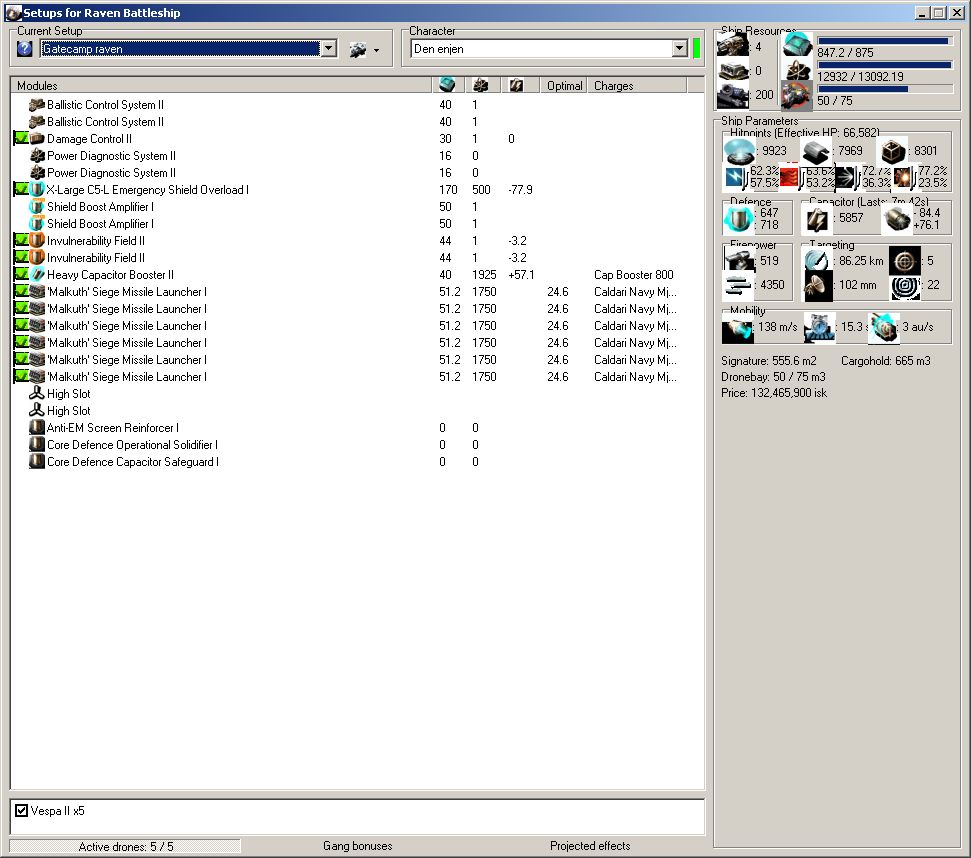
Task: Click the blue help question-mark icon
Action: pyautogui.click(x=25, y=49)
